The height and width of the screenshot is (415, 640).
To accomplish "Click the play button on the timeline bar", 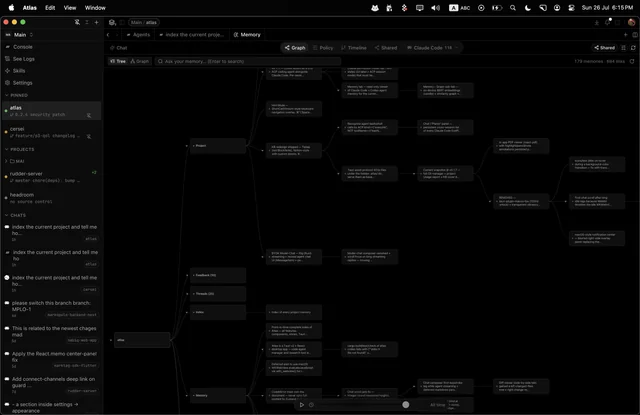I will tap(302, 405).
